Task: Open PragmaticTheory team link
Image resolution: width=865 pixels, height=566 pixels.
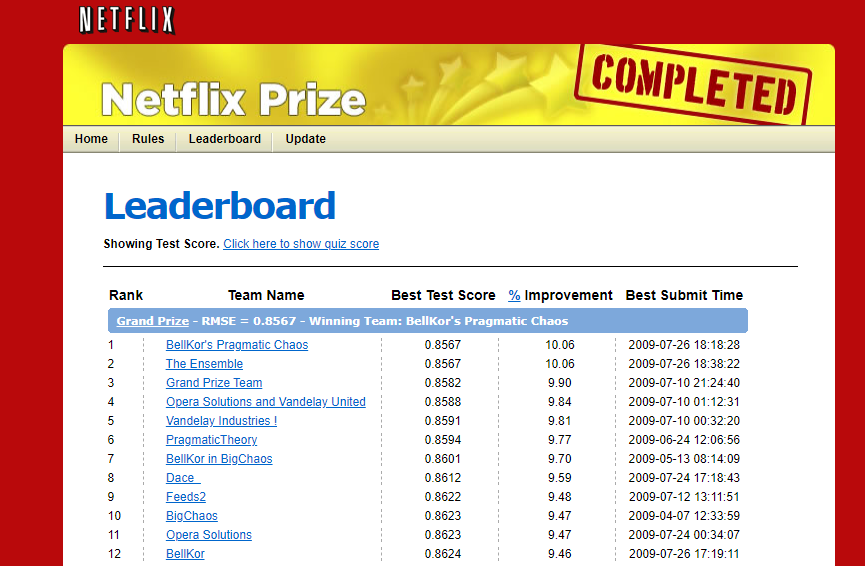Action: pos(212,440)
